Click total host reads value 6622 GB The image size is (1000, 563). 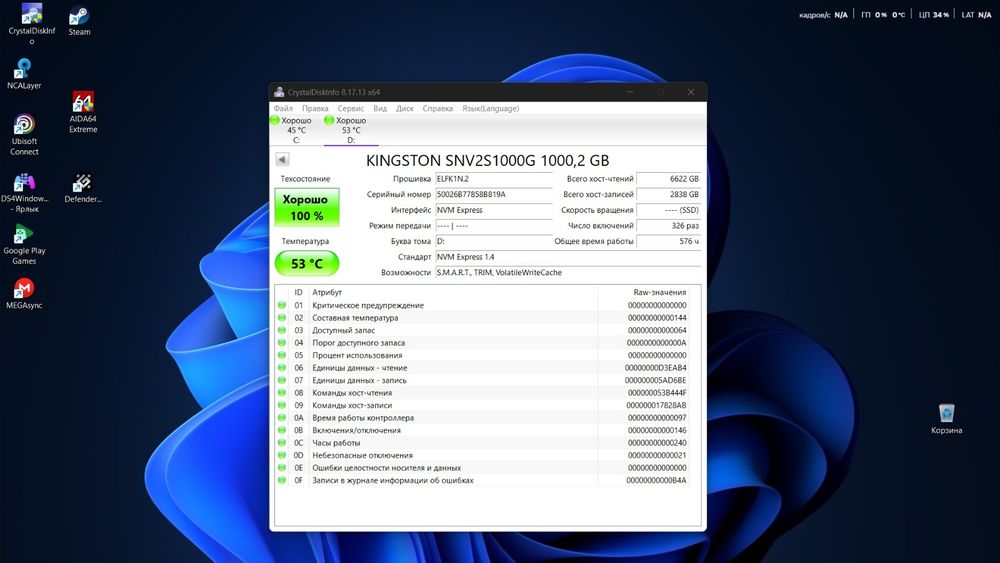click(668, 179)
